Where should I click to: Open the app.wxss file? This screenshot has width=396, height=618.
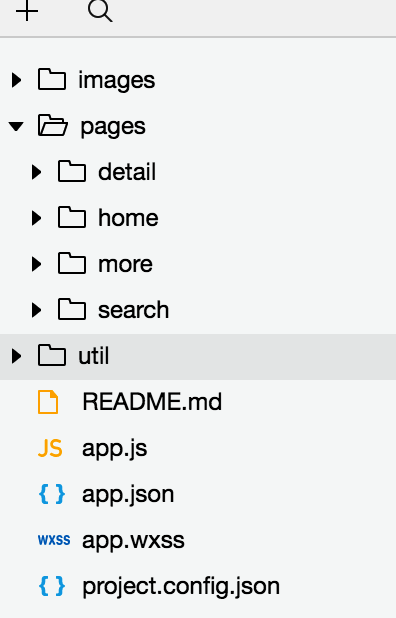(198, 540)
